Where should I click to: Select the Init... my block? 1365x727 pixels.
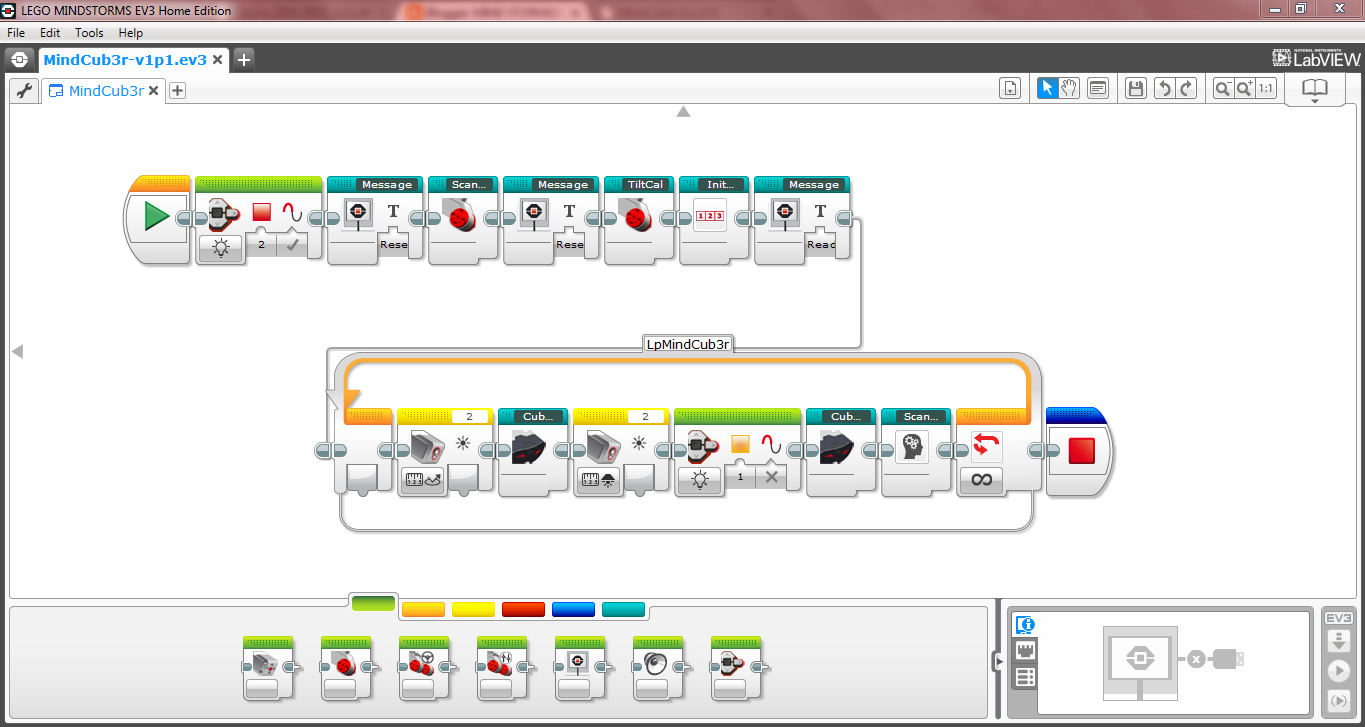[714, 219]
